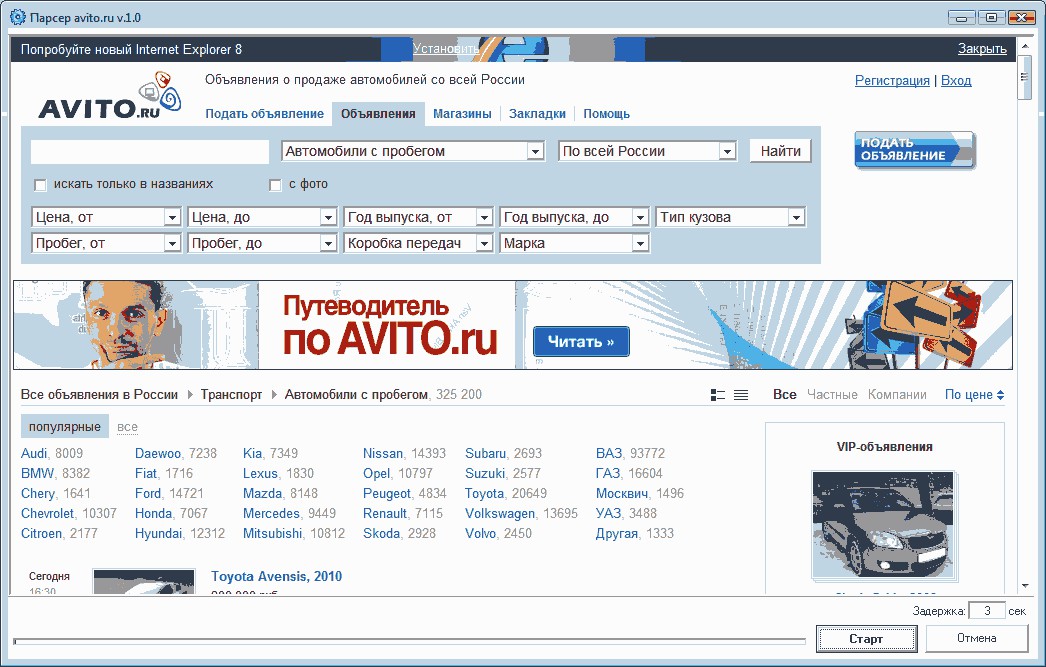Open the 'Марка' dropdown
This screenshot has height=667, width=1046.
point(574,243)
